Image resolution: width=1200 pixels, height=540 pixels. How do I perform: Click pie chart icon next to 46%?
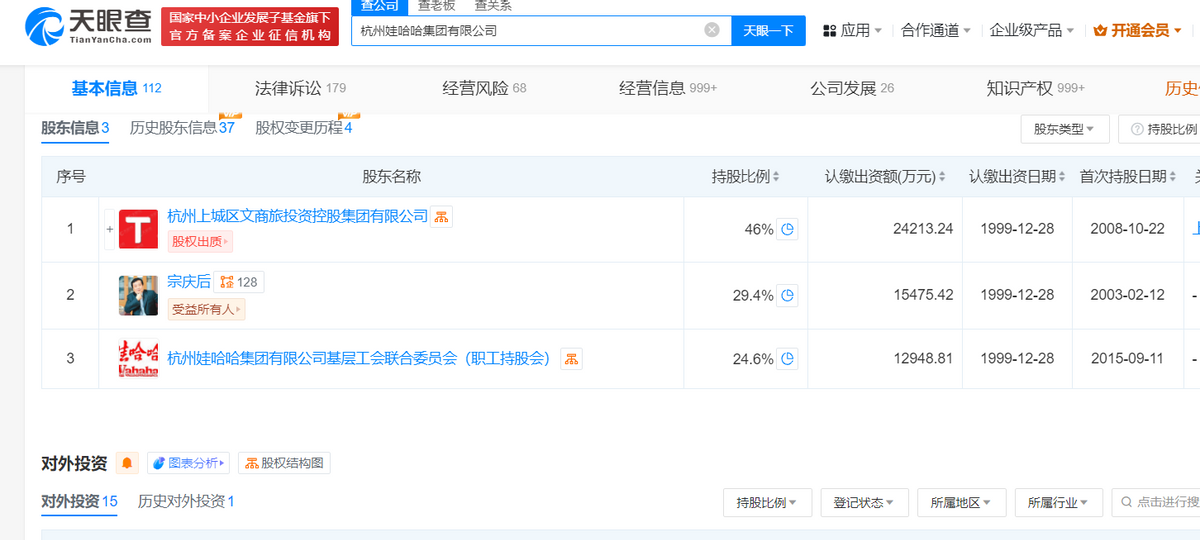point(788,229)
